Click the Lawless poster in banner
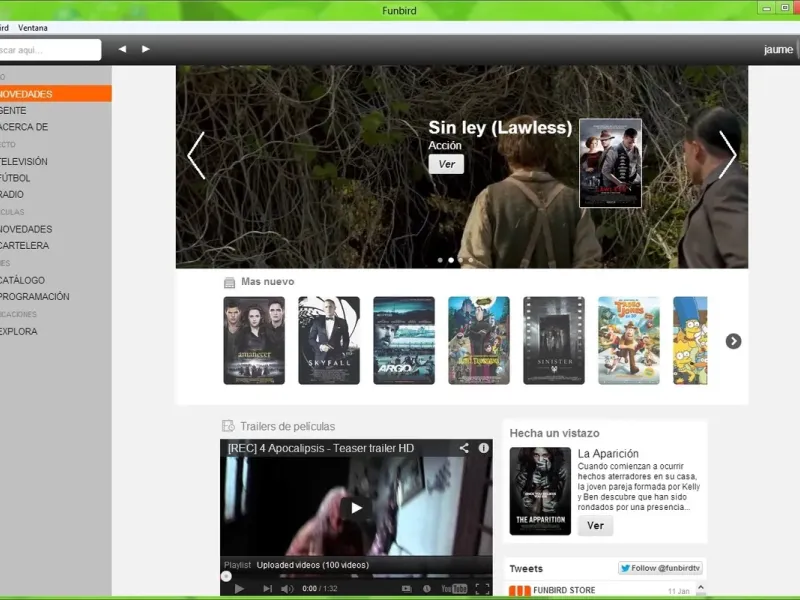Image resolution: width=800 pixels, height=600 pixels. pyautogui.click(x=610, y=163)
